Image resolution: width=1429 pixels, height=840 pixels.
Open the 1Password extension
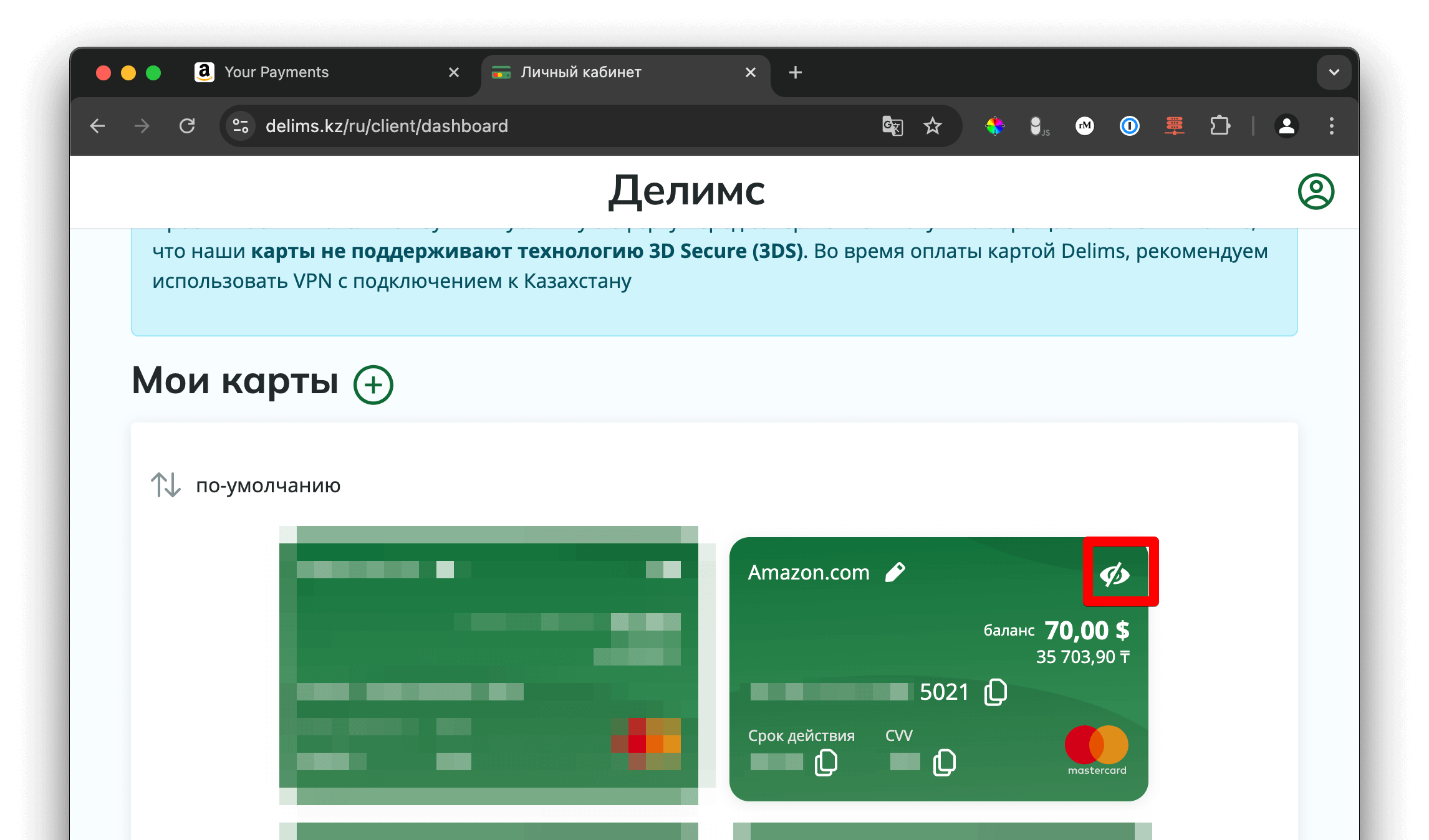1130,126
